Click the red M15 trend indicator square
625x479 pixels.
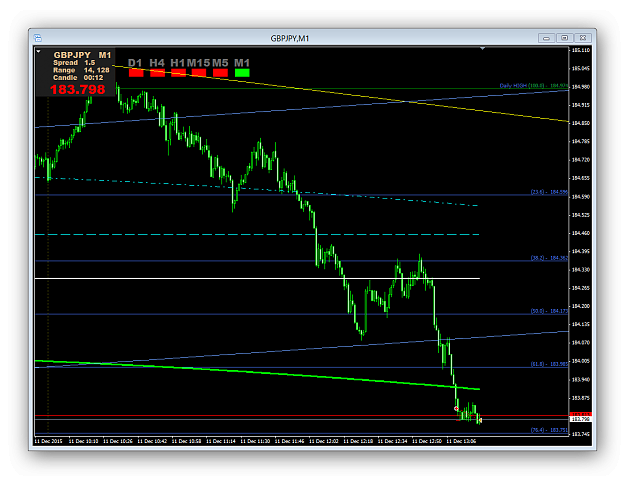click(x=199, y=73)
